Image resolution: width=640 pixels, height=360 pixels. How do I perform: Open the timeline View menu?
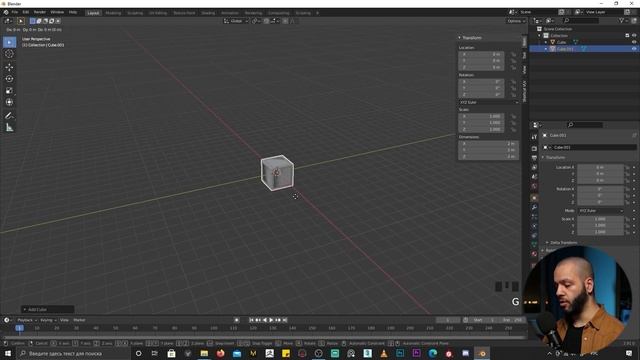64,320
